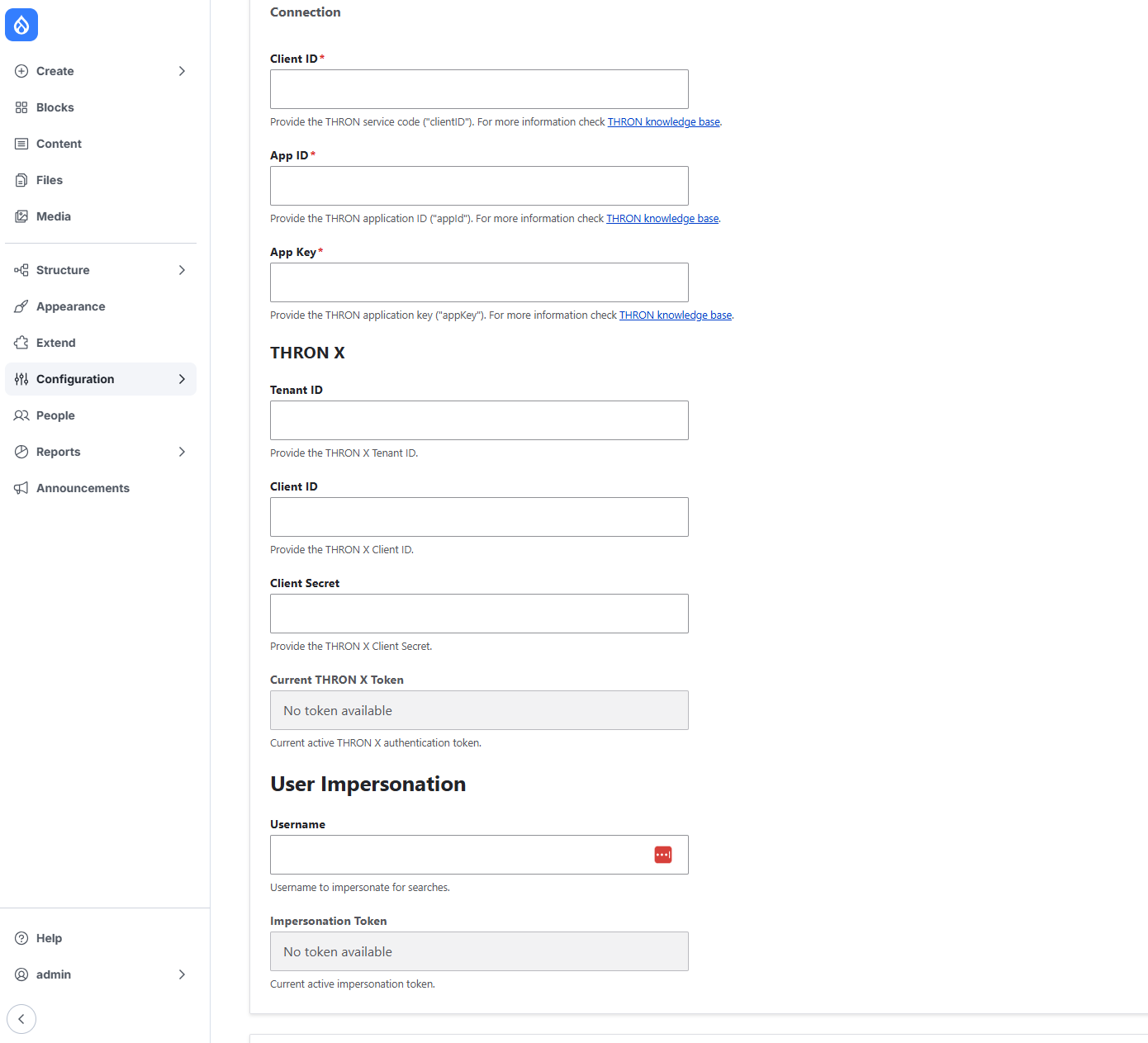Click the Files document icon
This screenshot has width=1148, height=1043.
[x=21, y=180]
